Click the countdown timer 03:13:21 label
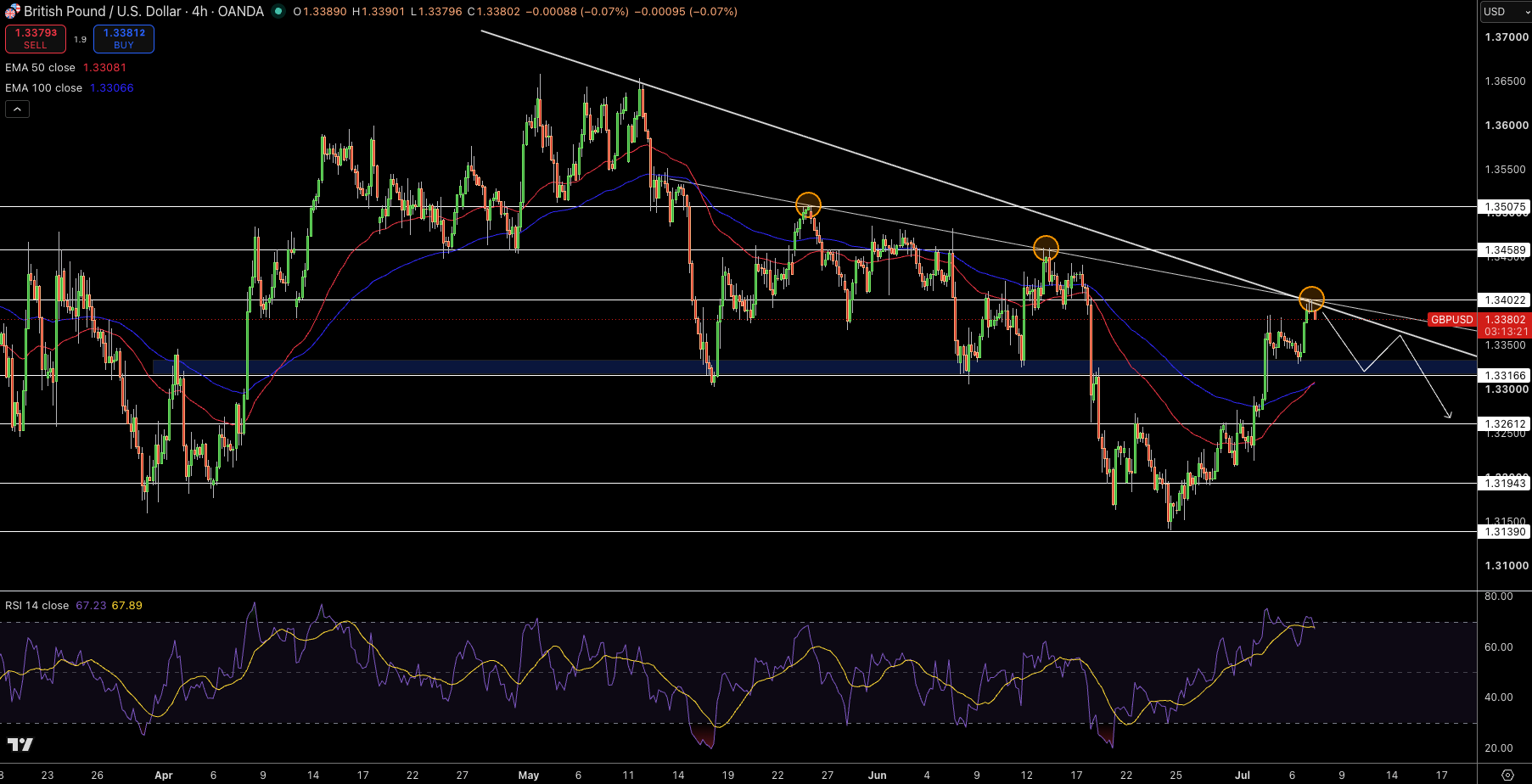1532x784 pixels. coord(1506,332)
